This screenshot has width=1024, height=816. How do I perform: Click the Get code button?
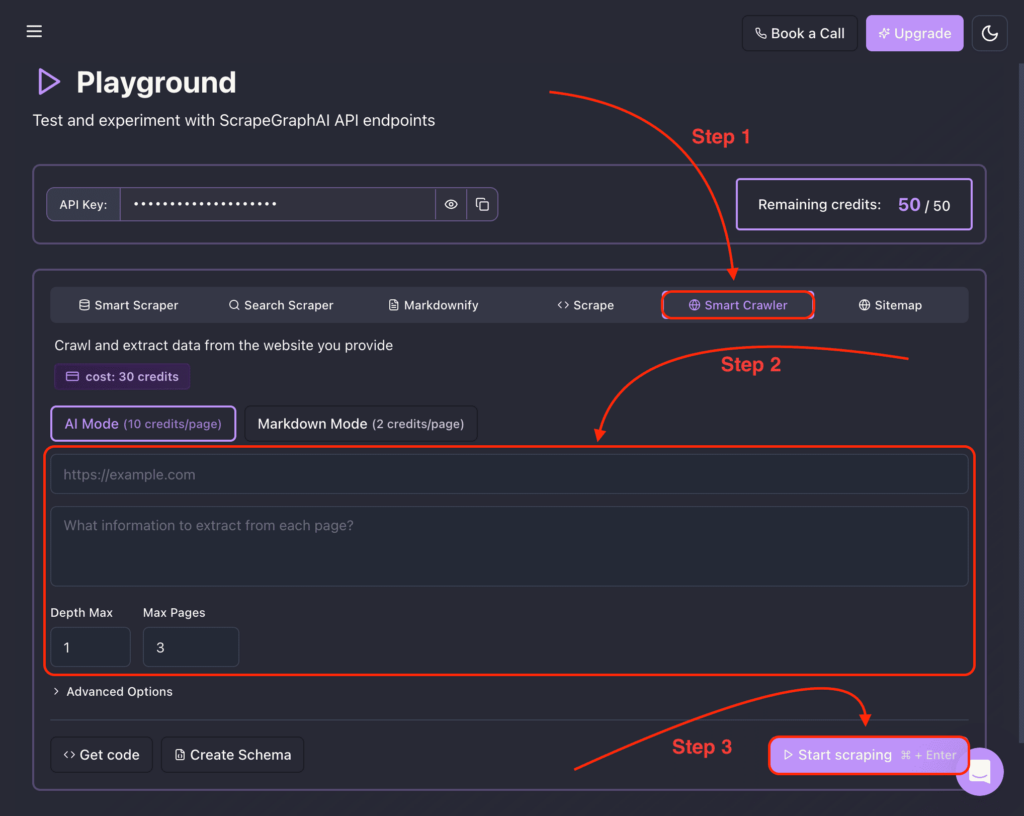point(101,755)
